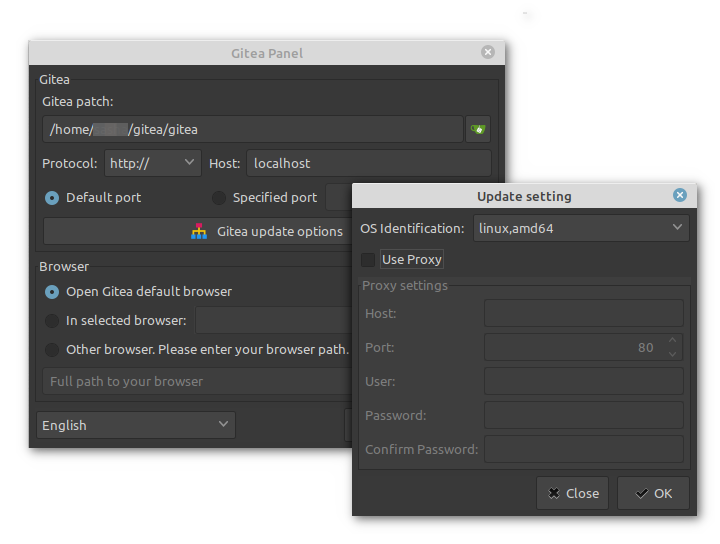The height and width of the screenshot is (544, 720).
Task: Click the proxy Password input field
Action: 584,415
